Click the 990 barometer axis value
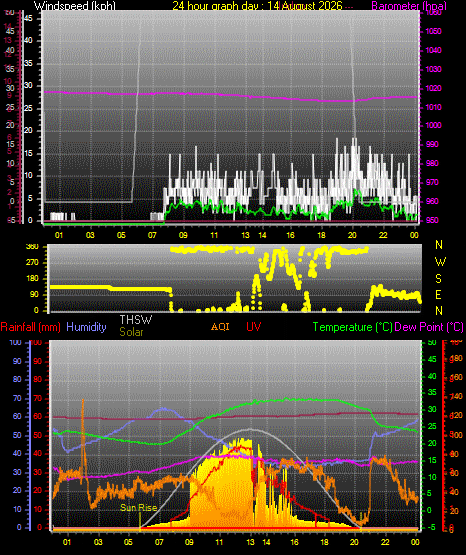466x555 pixels. pos(432,144)
